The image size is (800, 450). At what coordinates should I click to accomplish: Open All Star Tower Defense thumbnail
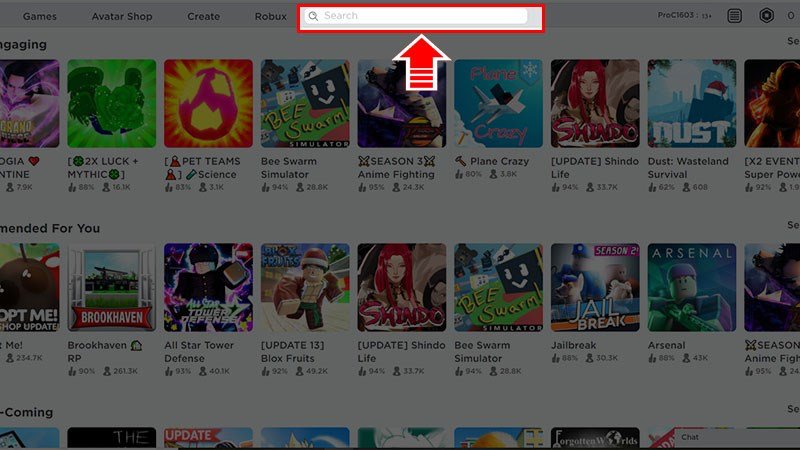click(208, 288)
